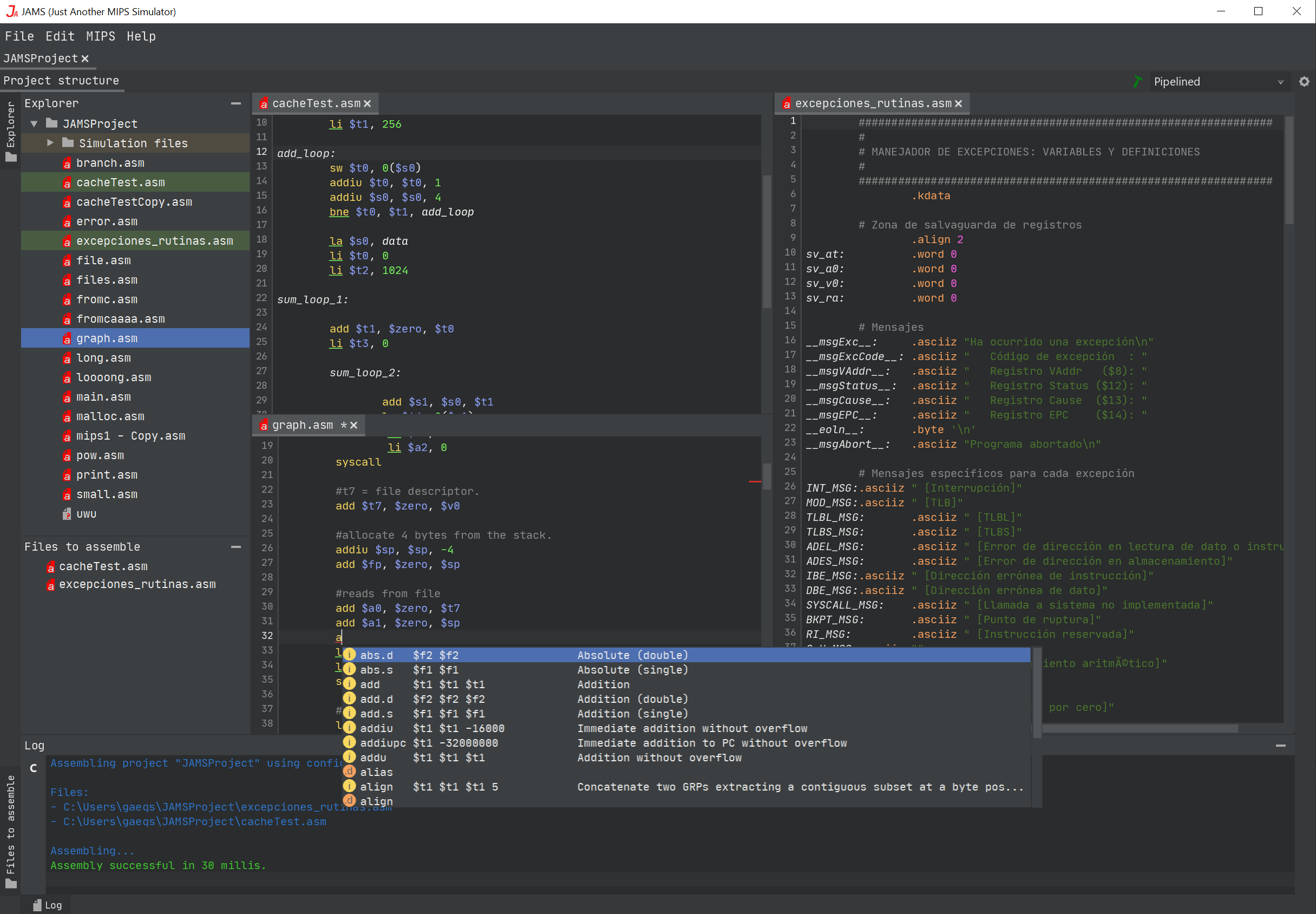Toggle the Files to assemble sidebar tab
The image size is (1316, 914).
point(10,831)
